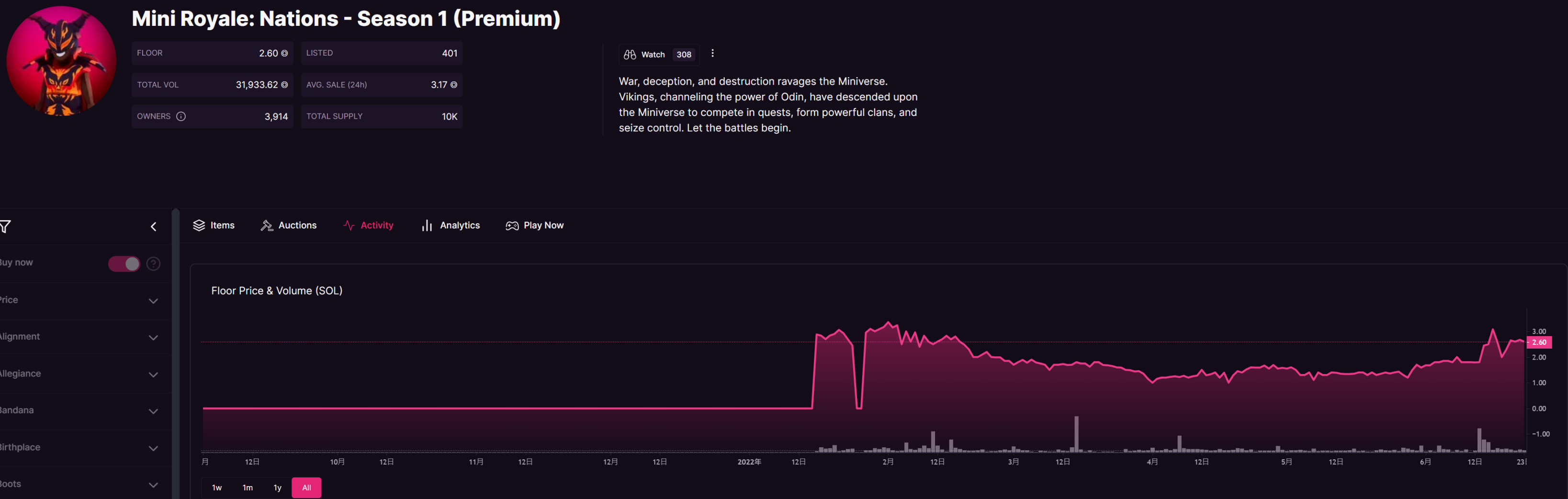The height and width of the screenshot is (499, 1568).
Task: Click the Activity pulse icon
Action: point(349,225)
